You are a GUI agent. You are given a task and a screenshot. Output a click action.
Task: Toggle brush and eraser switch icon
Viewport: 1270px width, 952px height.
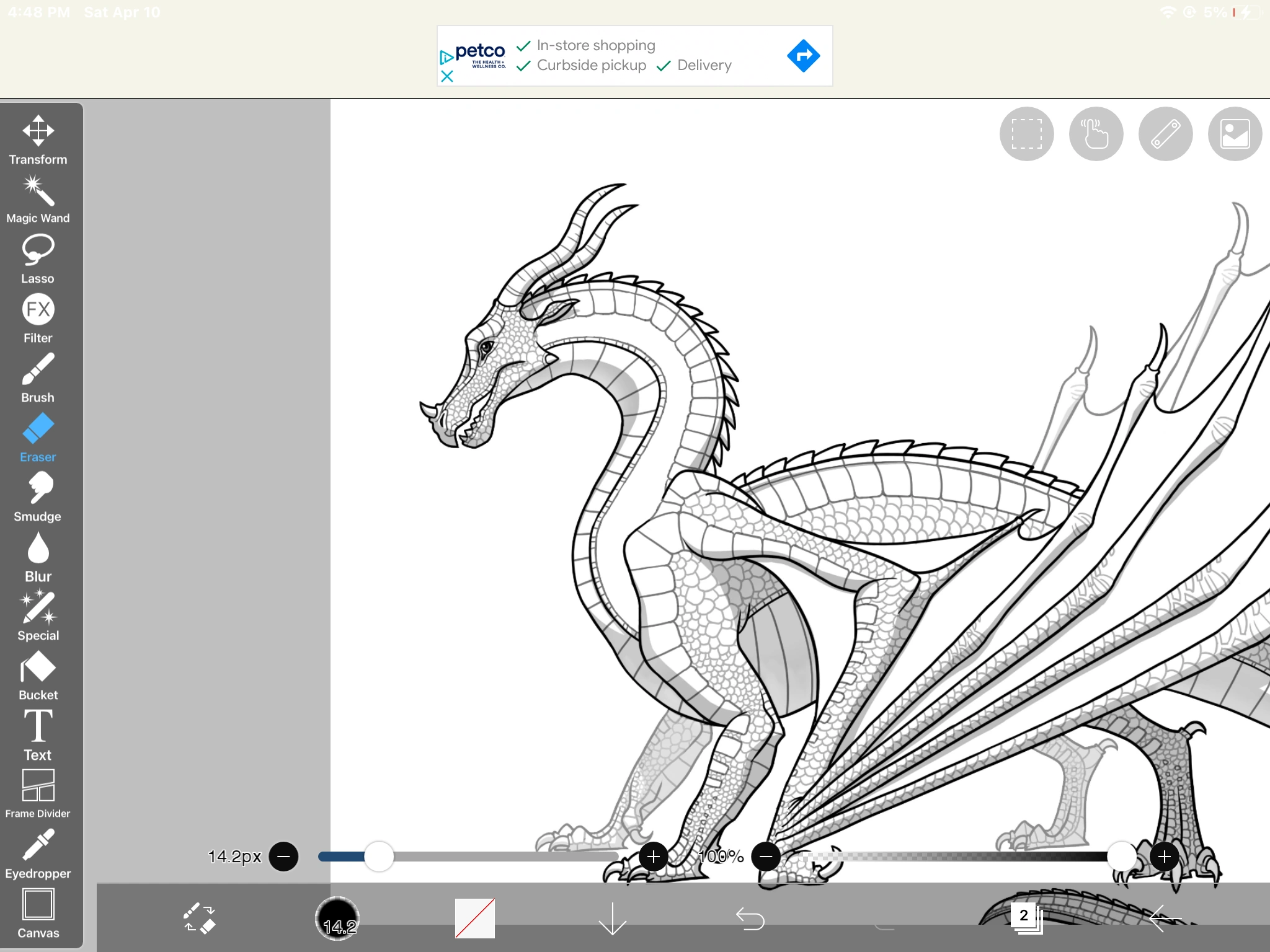(x=200, y=918)
